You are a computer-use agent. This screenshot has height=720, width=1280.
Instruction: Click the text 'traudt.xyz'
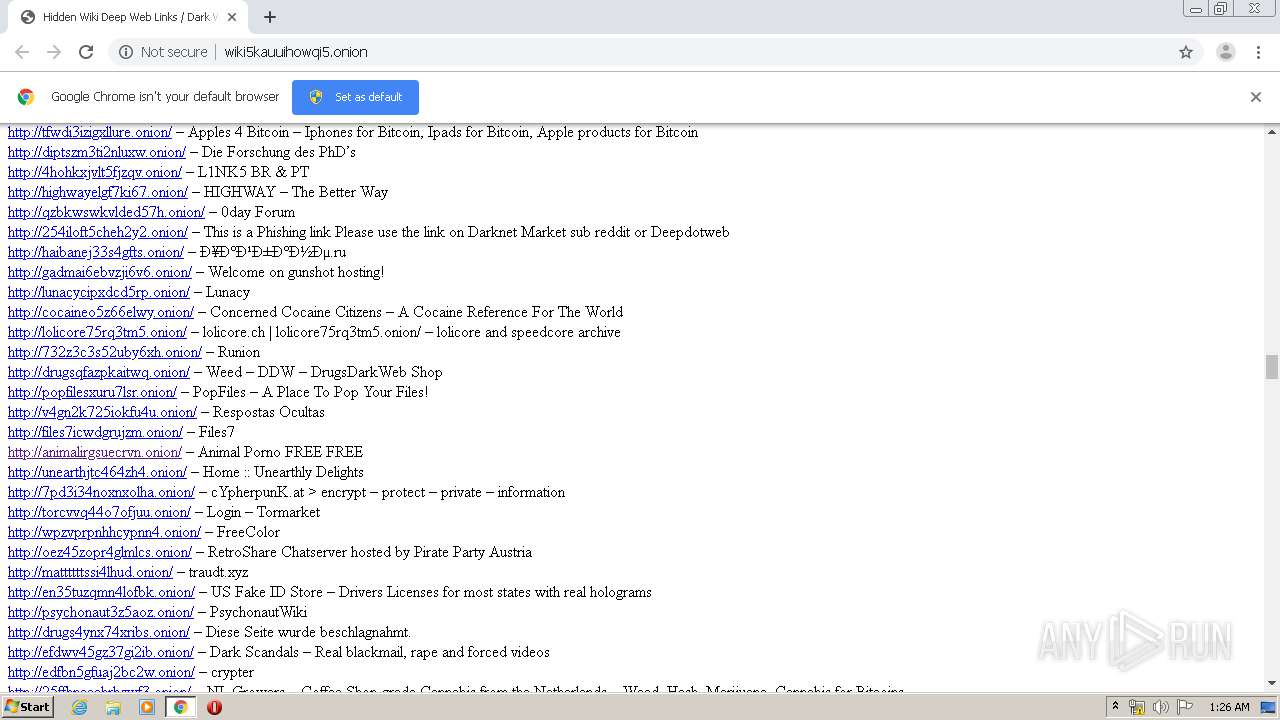pos(218,572)
